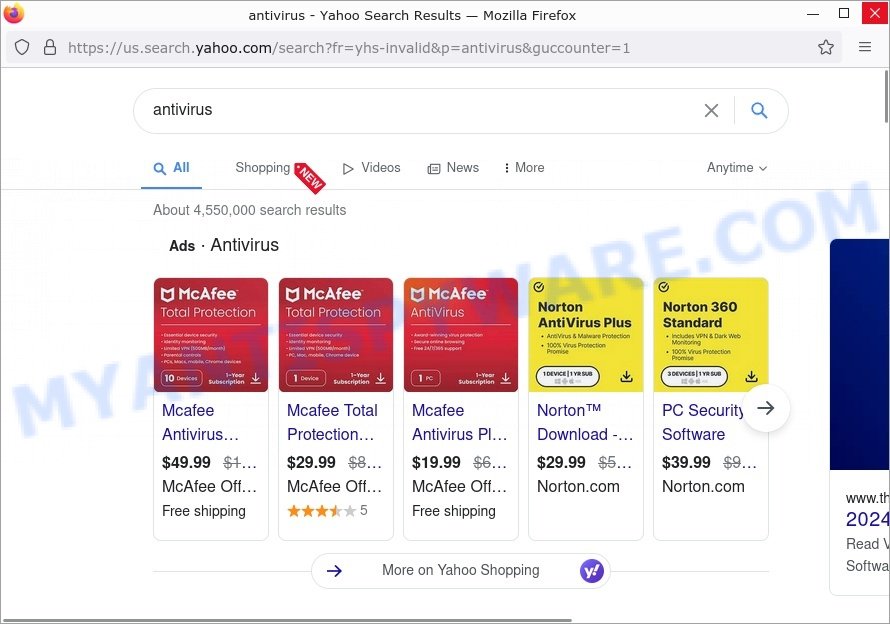Click the McAfee AntiVirus 1 PC image
The image size is (890, 624).
click(x=461, y=335)
